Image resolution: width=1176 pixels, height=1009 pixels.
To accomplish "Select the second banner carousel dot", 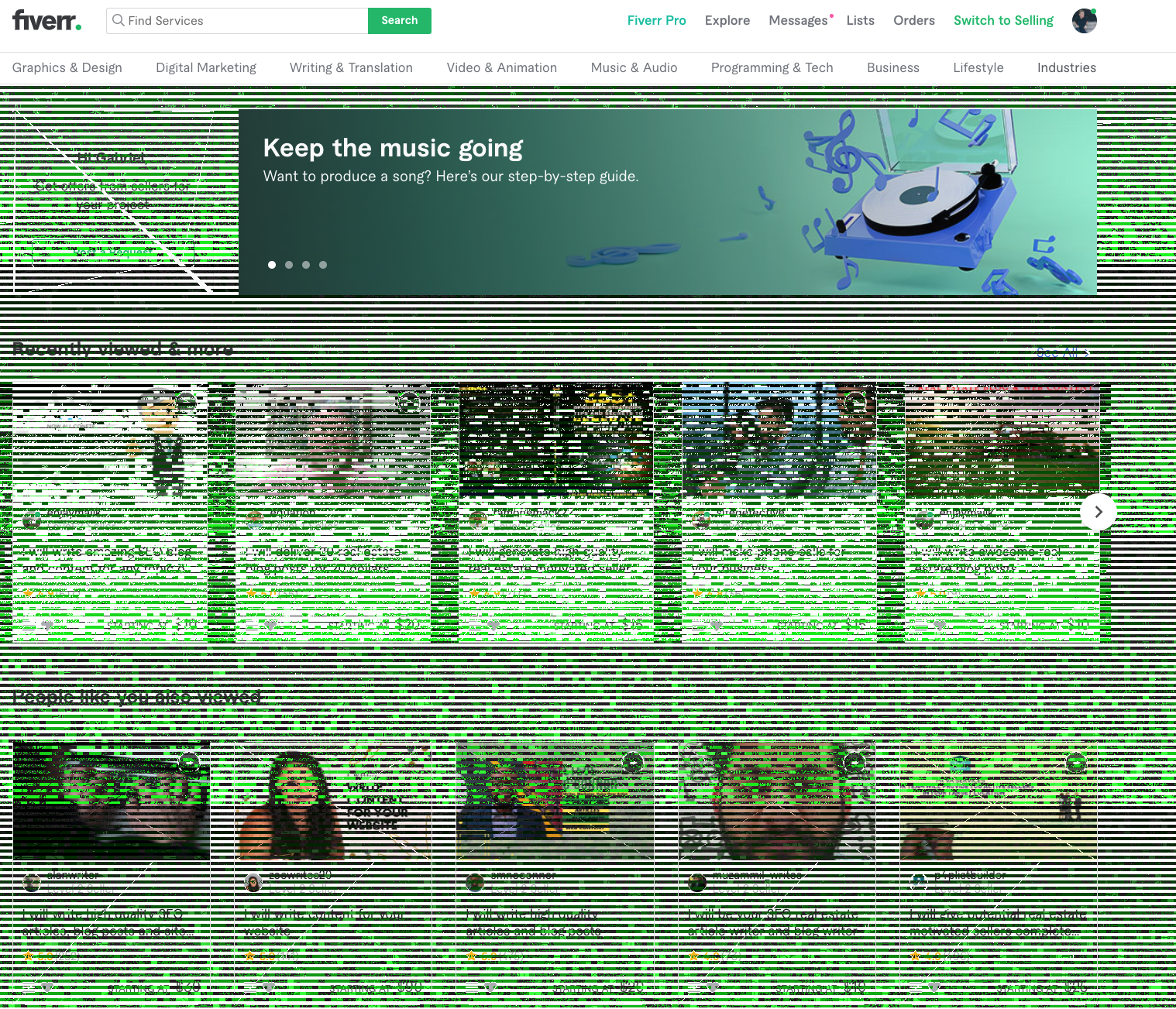I will 289,265.
